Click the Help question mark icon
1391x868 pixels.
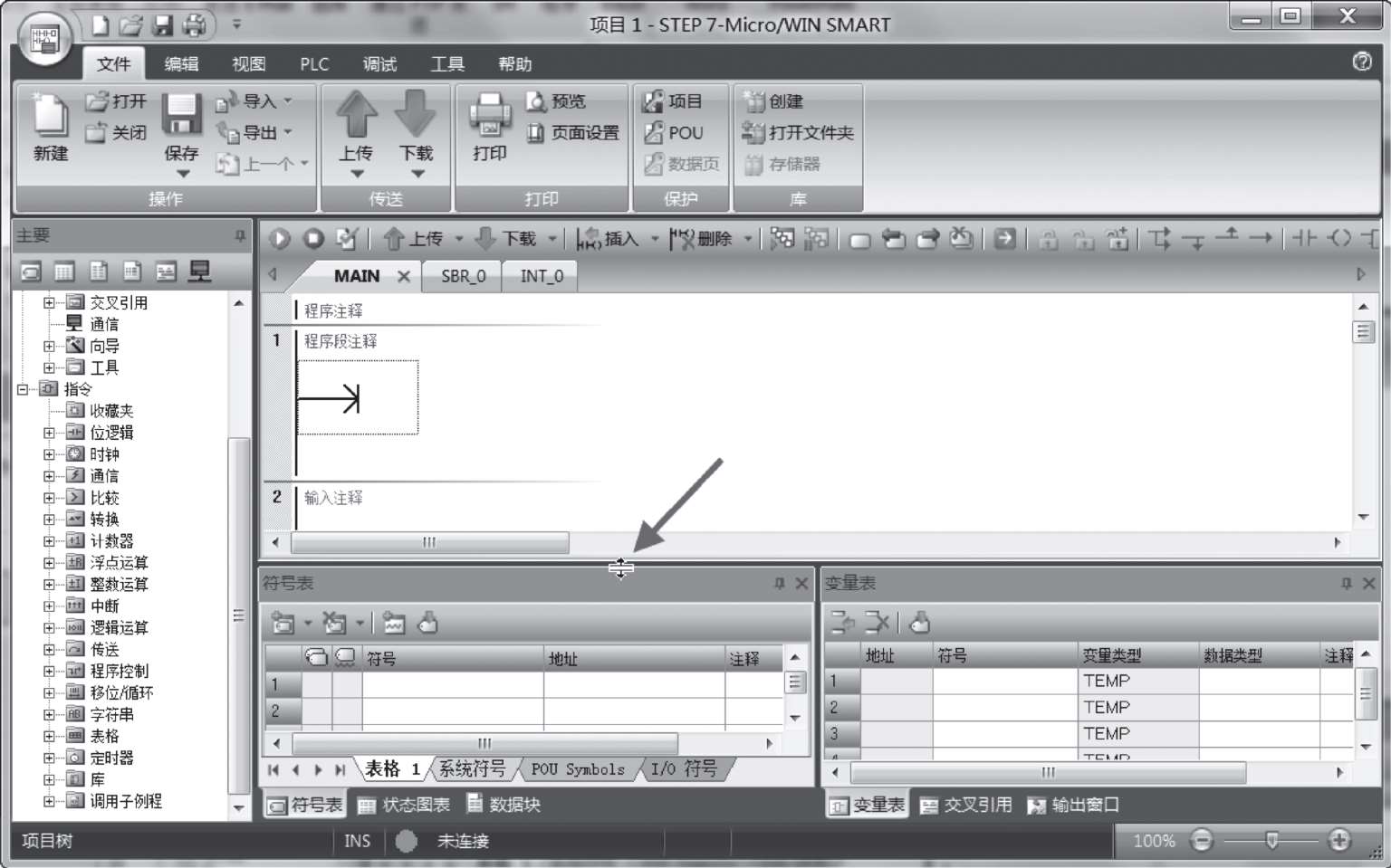point(1362,62)
